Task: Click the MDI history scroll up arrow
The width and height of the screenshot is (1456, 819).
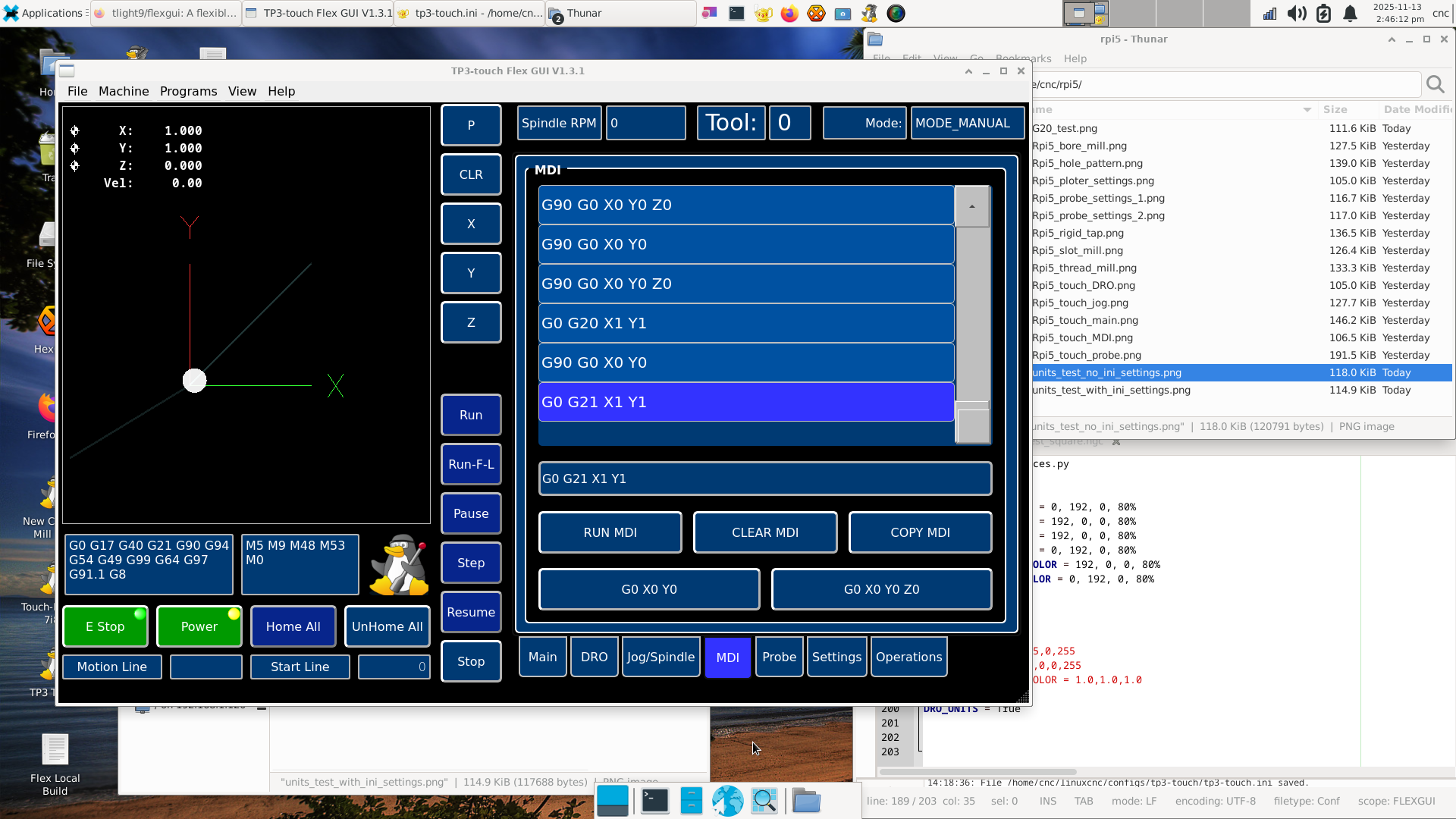Action: tap(972, 206)
